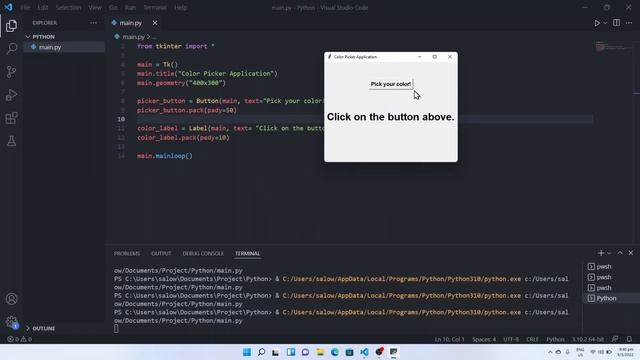Image resolution: width=640 pixels, height=360 pixels.
Task: Open the Go menu
Action: (113, 7)
